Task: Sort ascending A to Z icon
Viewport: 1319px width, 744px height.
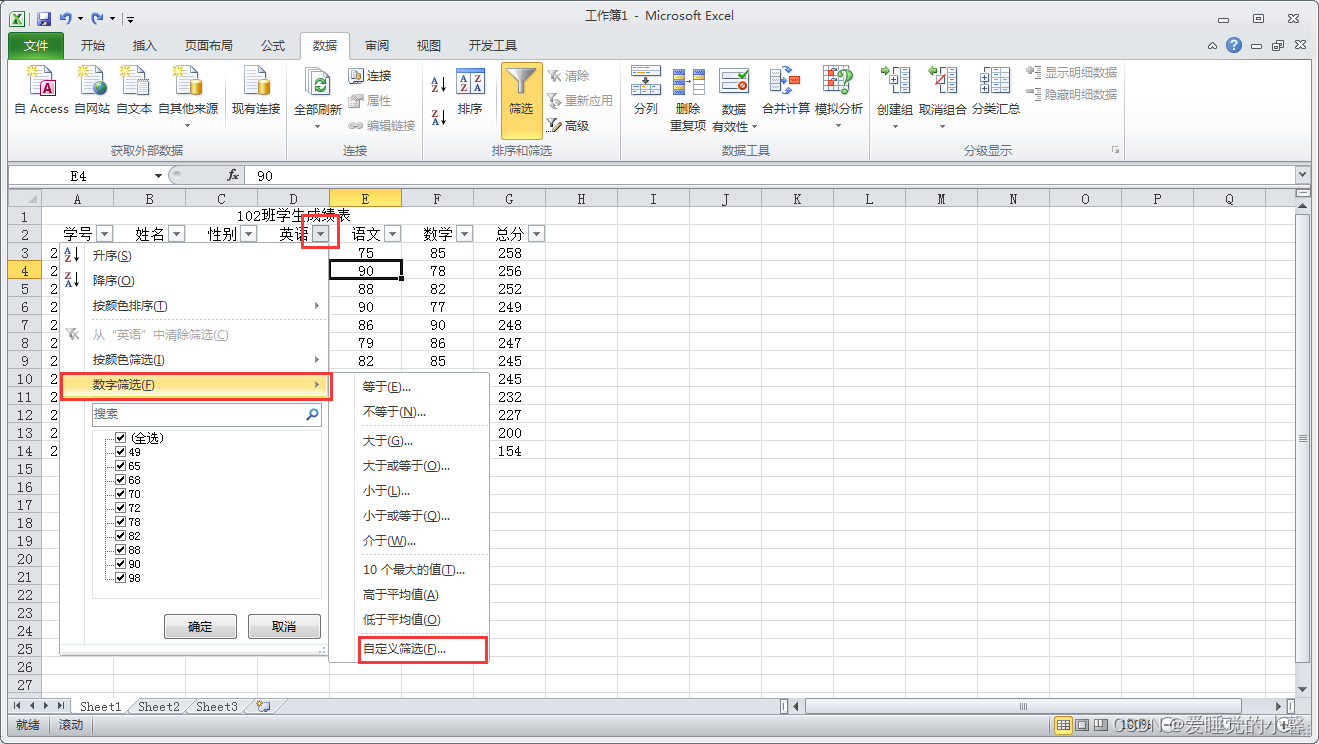Action: point(439,84)
